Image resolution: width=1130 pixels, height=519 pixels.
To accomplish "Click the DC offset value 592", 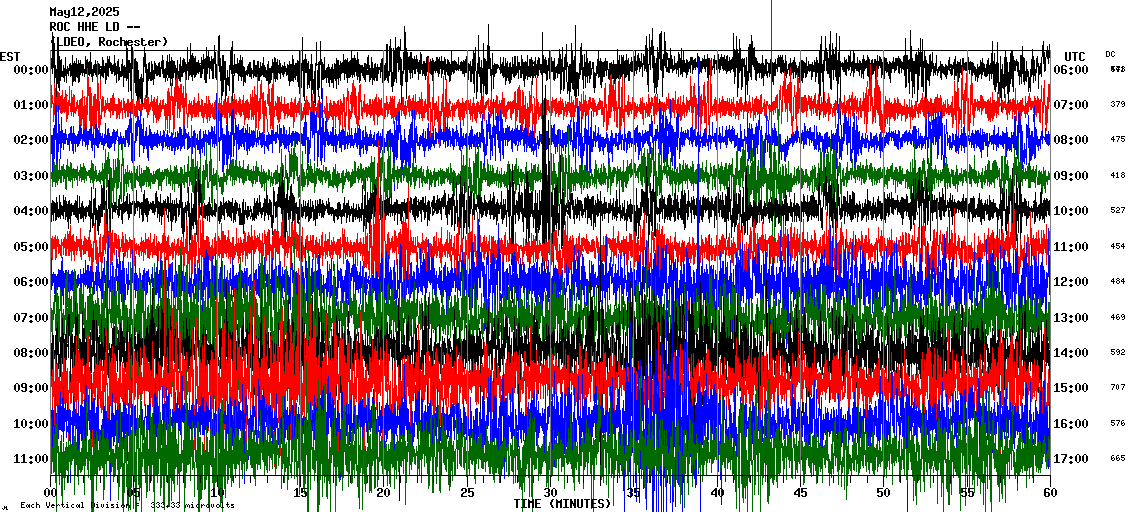I will [x=1117, y=353].
